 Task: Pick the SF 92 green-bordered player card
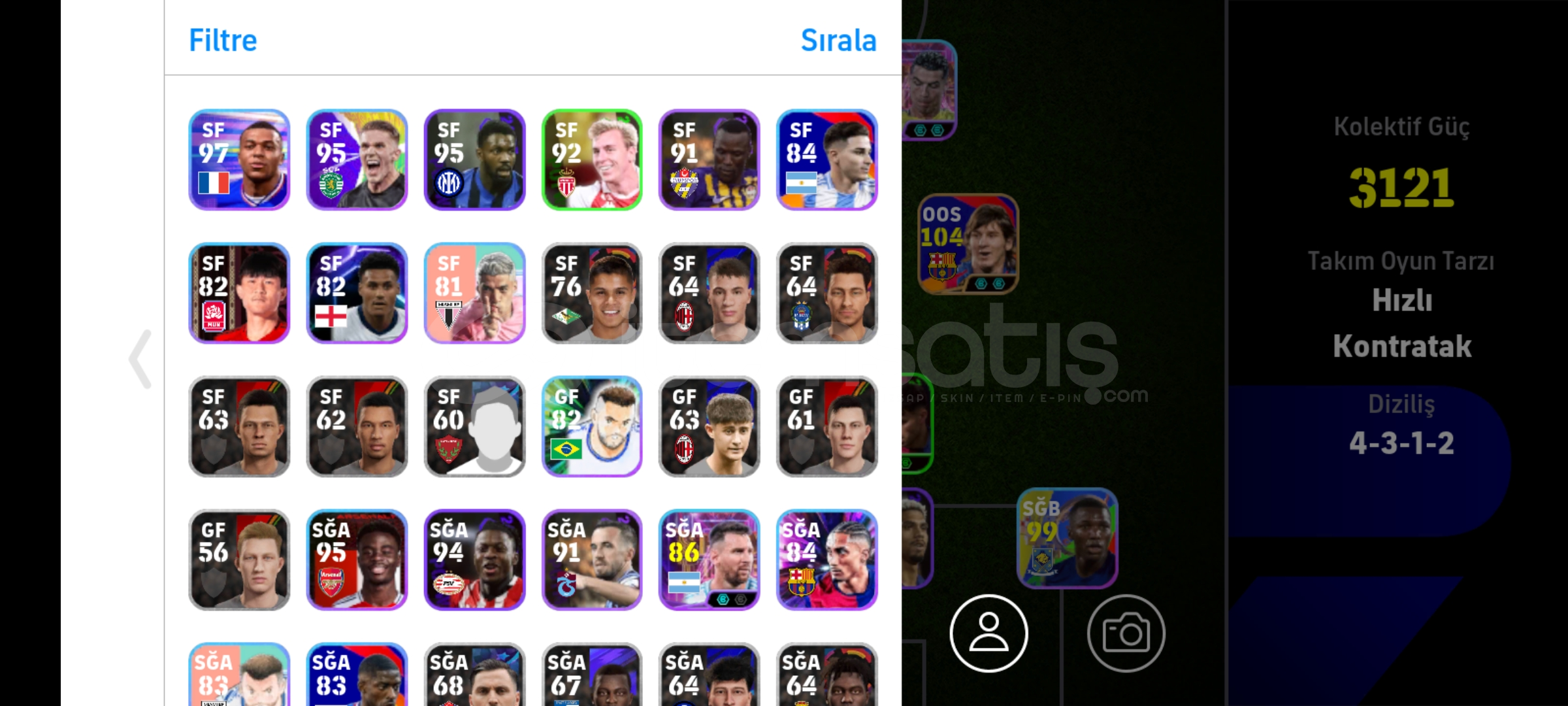(x=592, y=160)
